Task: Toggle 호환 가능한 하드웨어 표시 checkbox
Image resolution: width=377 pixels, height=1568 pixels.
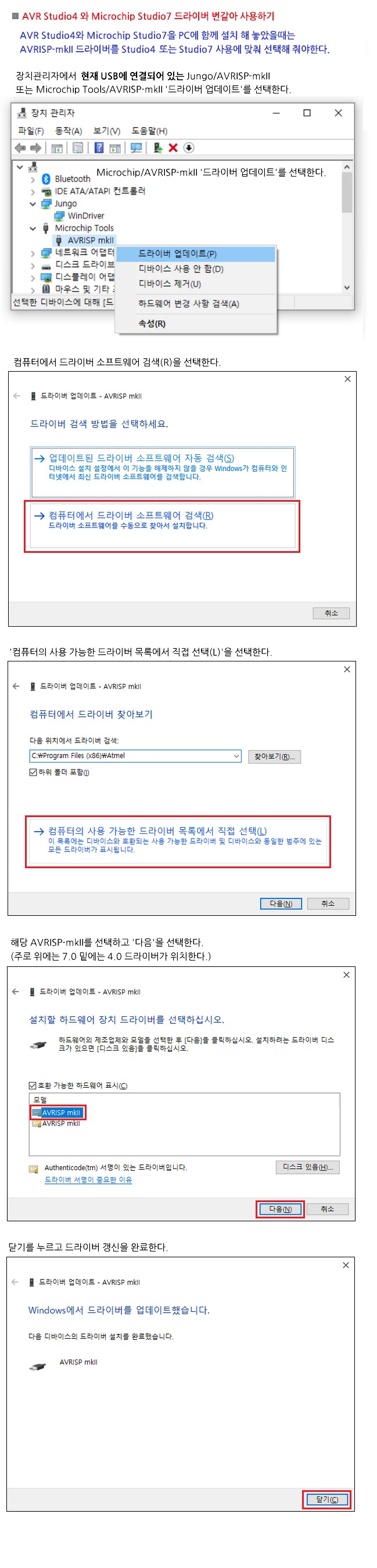Action: (x=33, y=1085)
